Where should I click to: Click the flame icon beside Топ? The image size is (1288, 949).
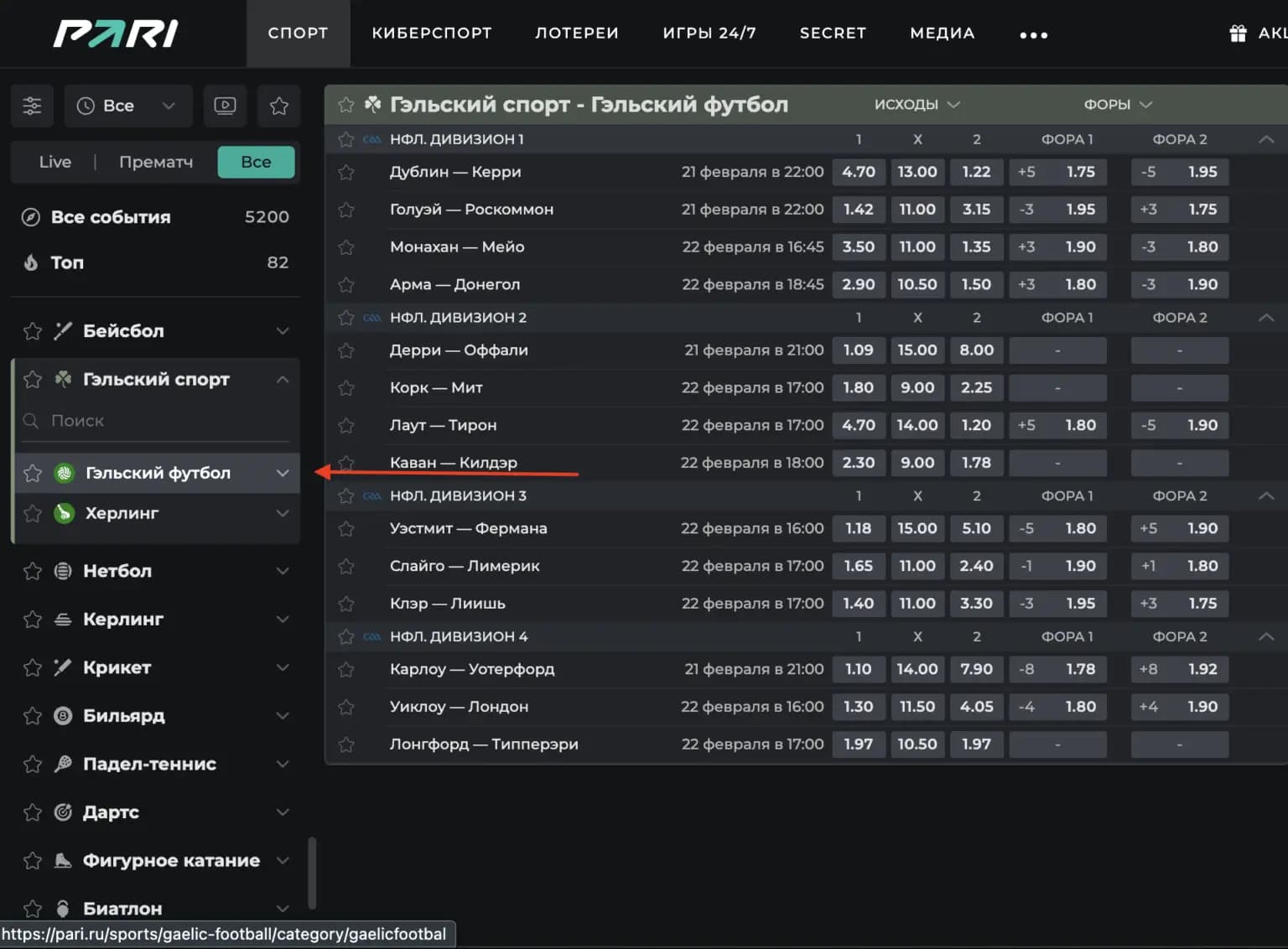(x=31, y=262)
